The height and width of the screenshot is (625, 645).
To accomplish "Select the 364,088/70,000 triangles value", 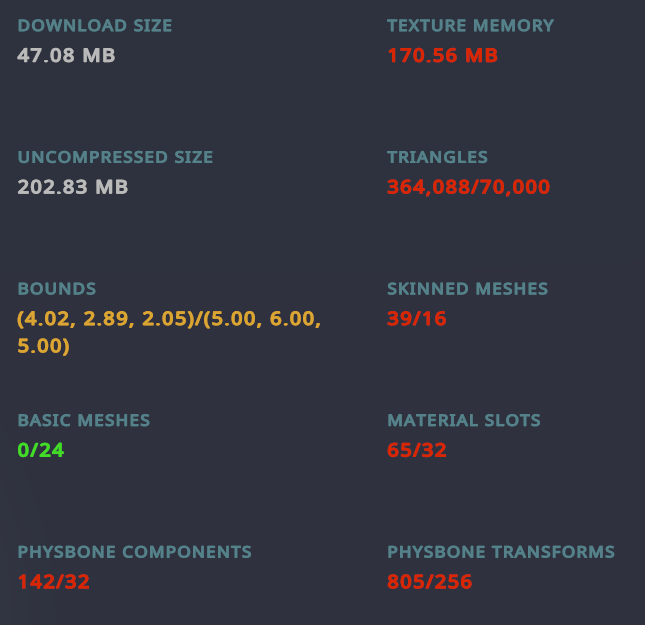I will [469, 187].
